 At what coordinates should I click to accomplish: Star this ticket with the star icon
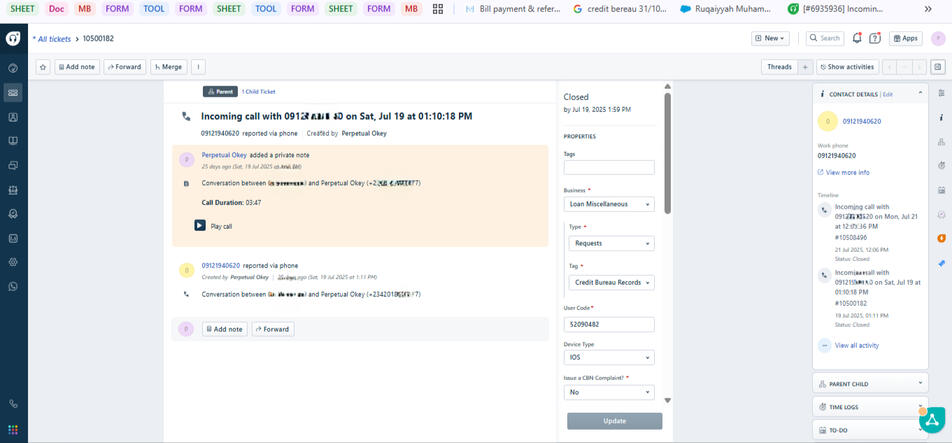(43, 67)
